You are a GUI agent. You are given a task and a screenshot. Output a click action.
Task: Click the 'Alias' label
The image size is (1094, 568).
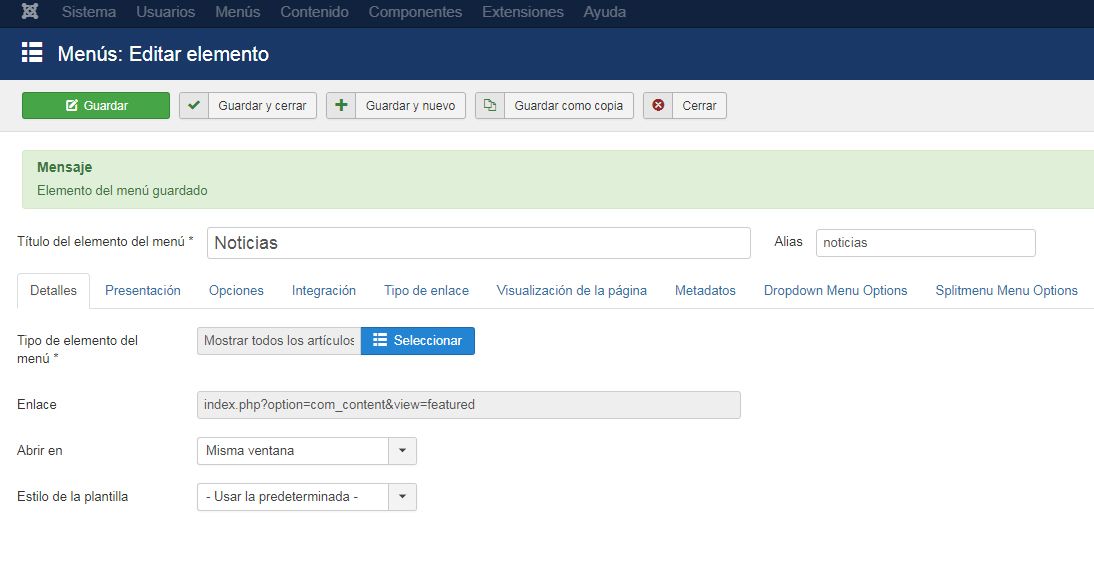[x=788, y=241]
